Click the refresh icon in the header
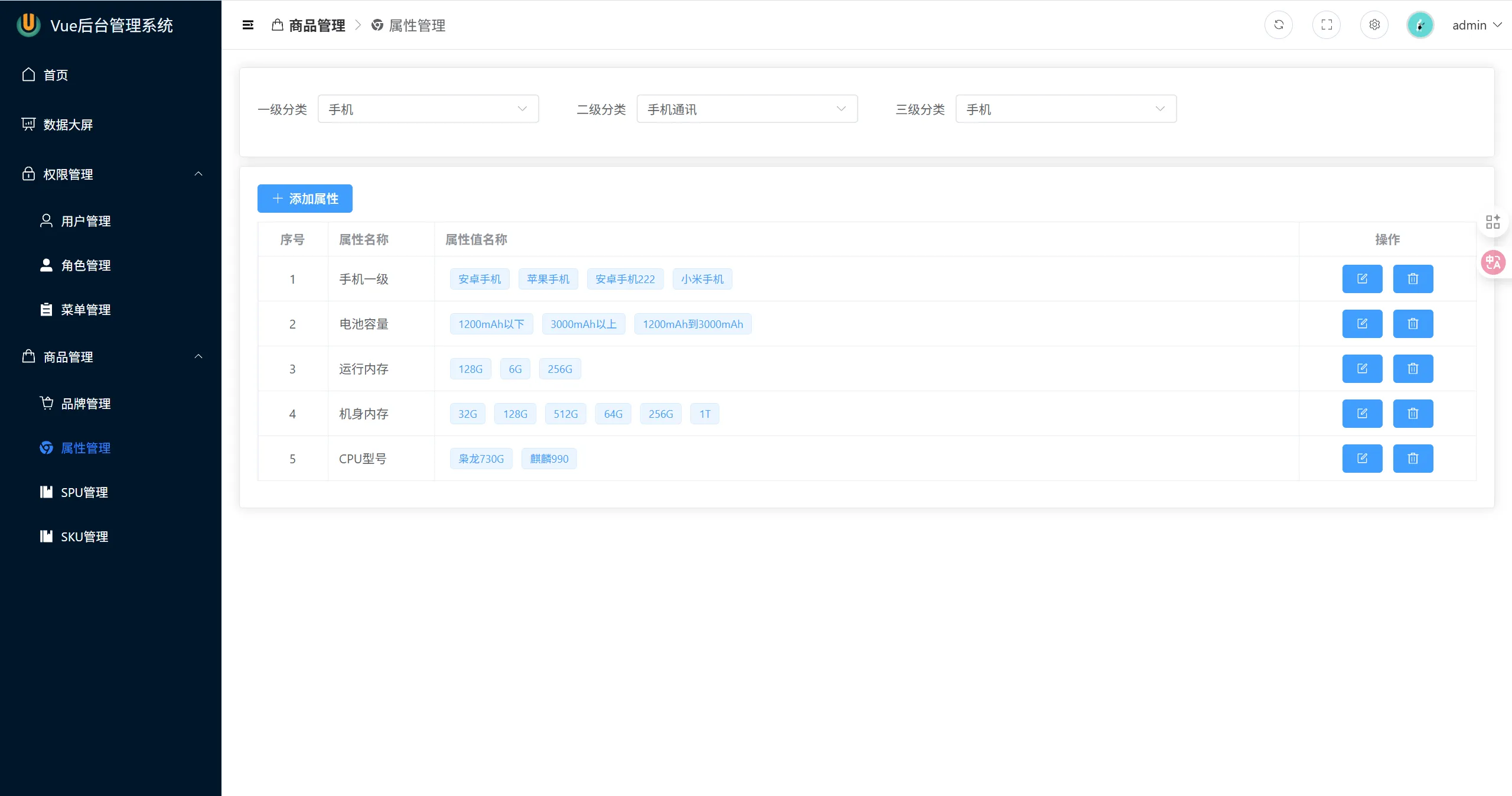The height and width of the screenshot is (796, 1512). [1279, 25]
